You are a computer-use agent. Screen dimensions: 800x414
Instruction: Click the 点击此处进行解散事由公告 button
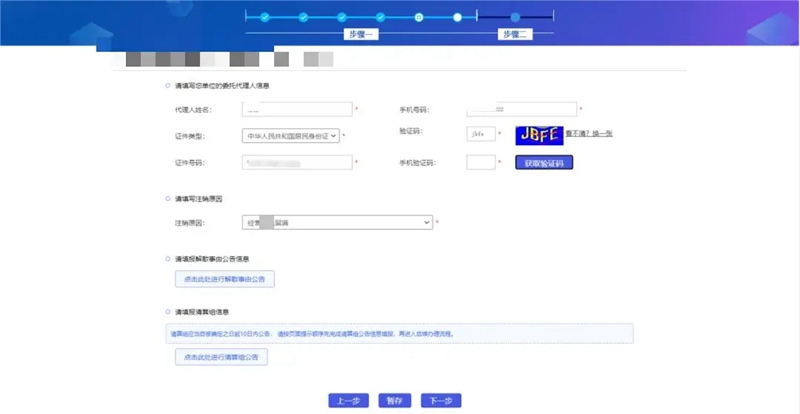click(224, 279)
